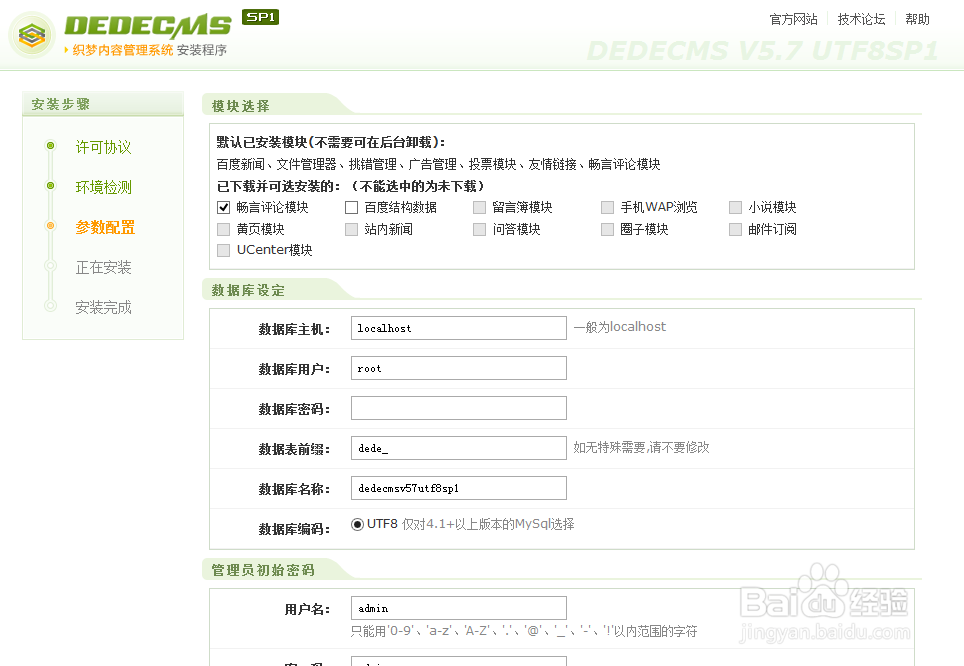Select the 环境检测 step in sidebar
Image resolution: width=964 pixels, height=666 pixels.
[103, 187]
